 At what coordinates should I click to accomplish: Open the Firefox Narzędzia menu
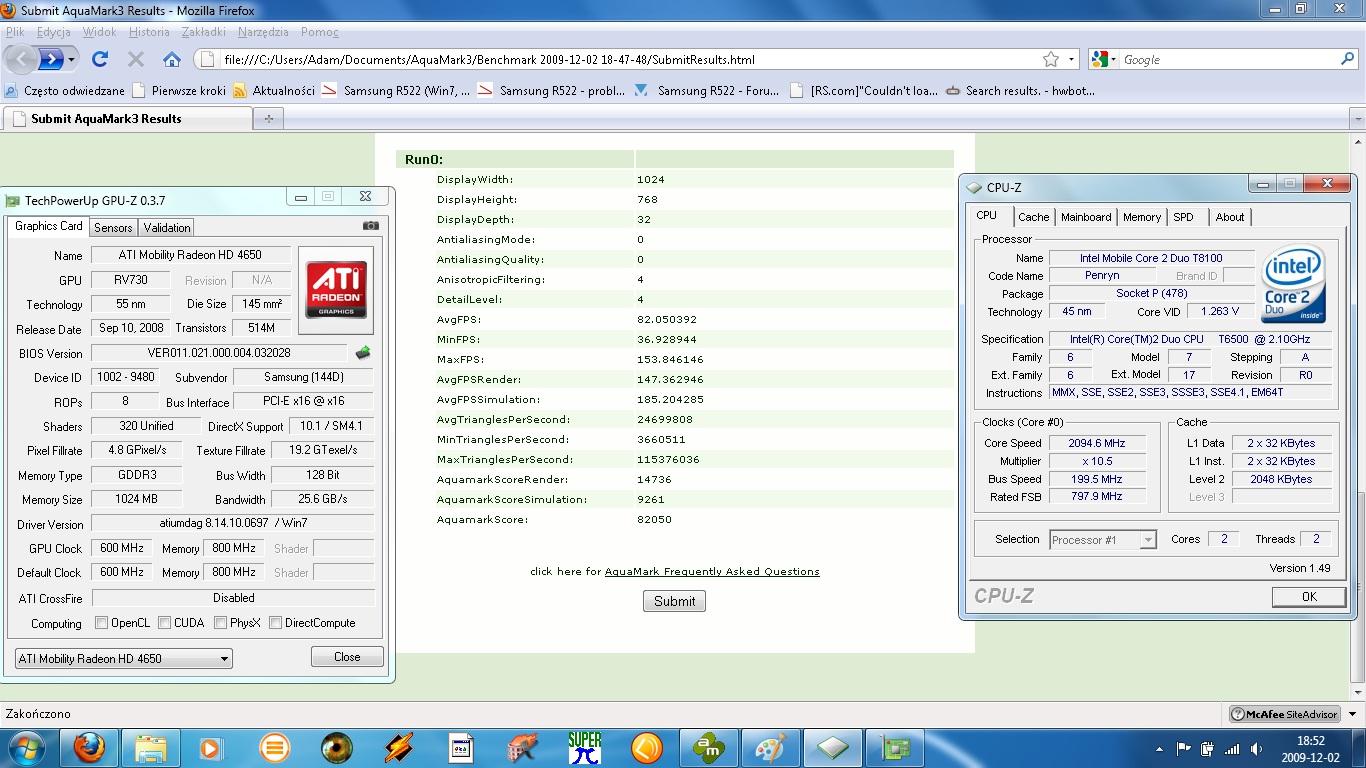263,32
